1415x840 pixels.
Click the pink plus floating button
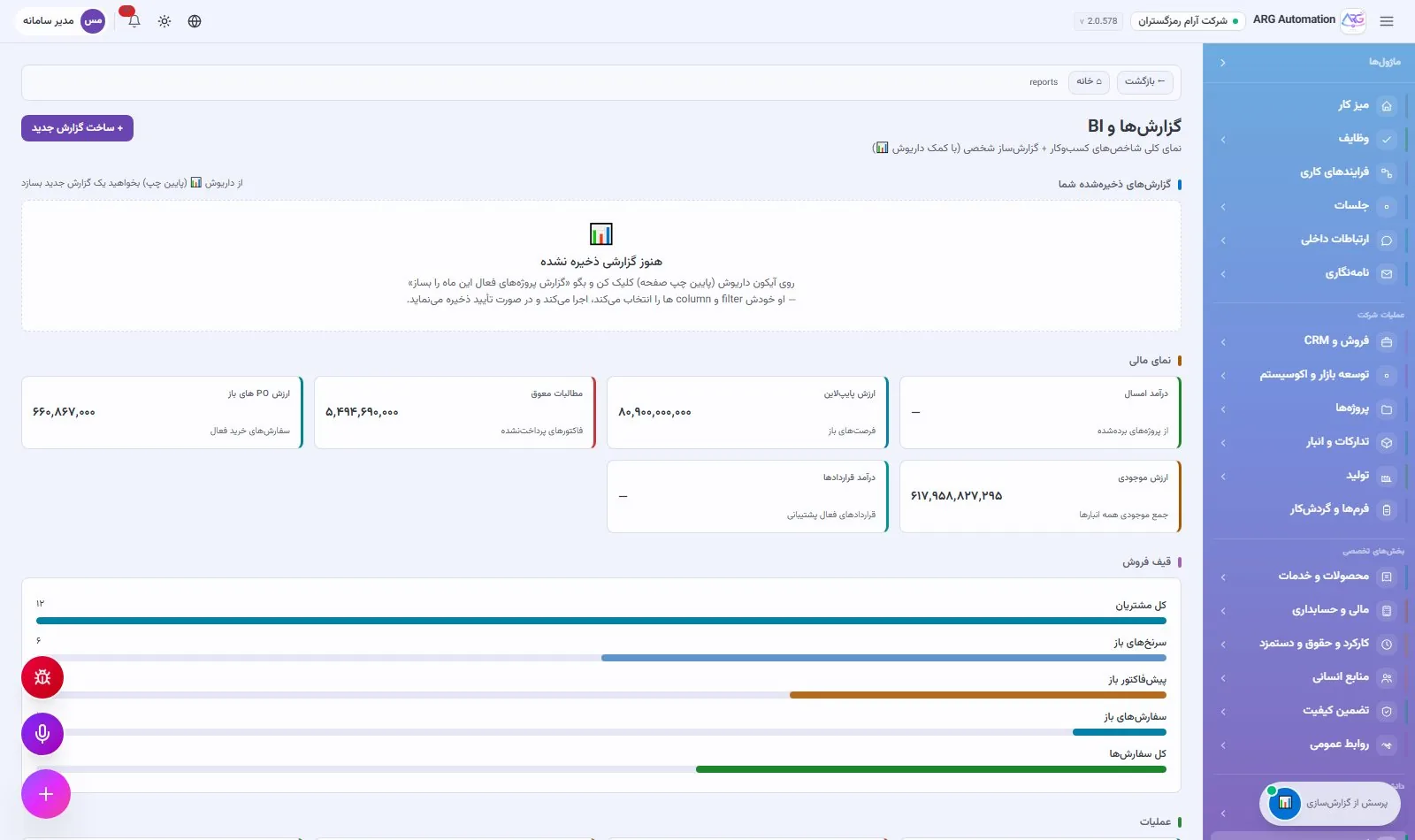[46, 794]
